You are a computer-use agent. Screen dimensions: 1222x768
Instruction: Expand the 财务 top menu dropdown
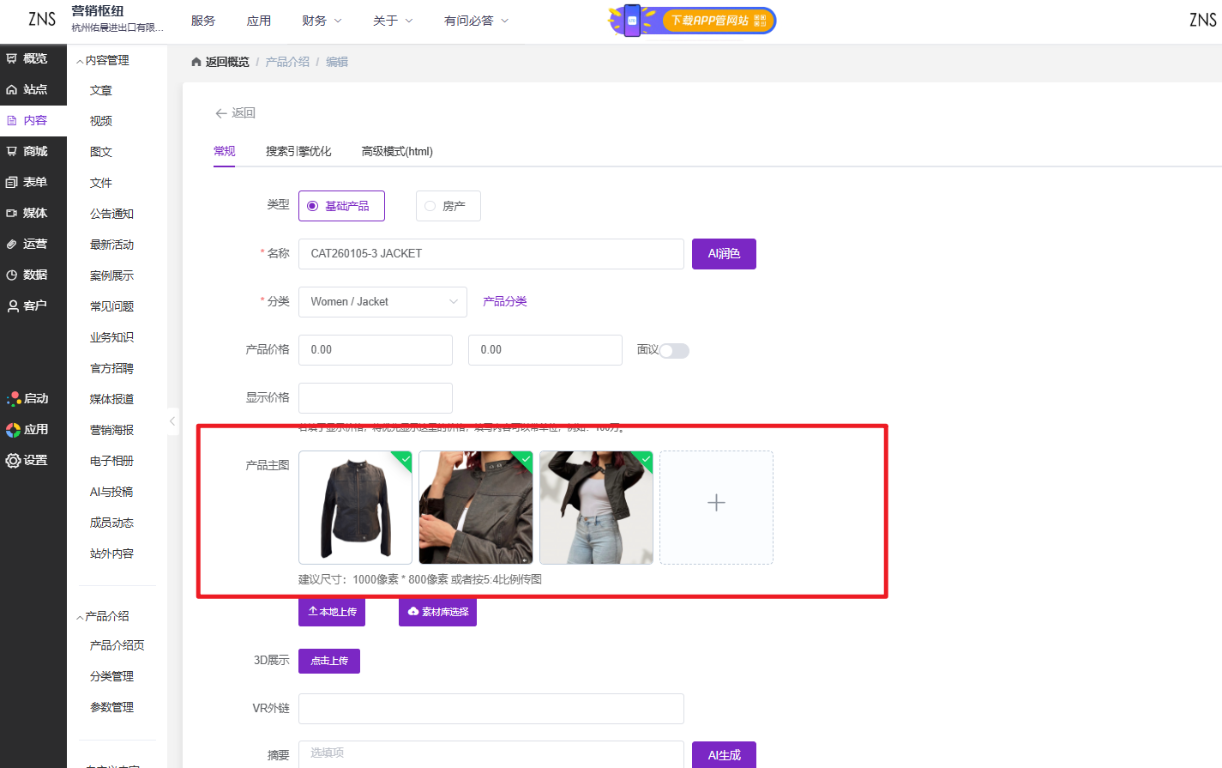tap(321, 21)
